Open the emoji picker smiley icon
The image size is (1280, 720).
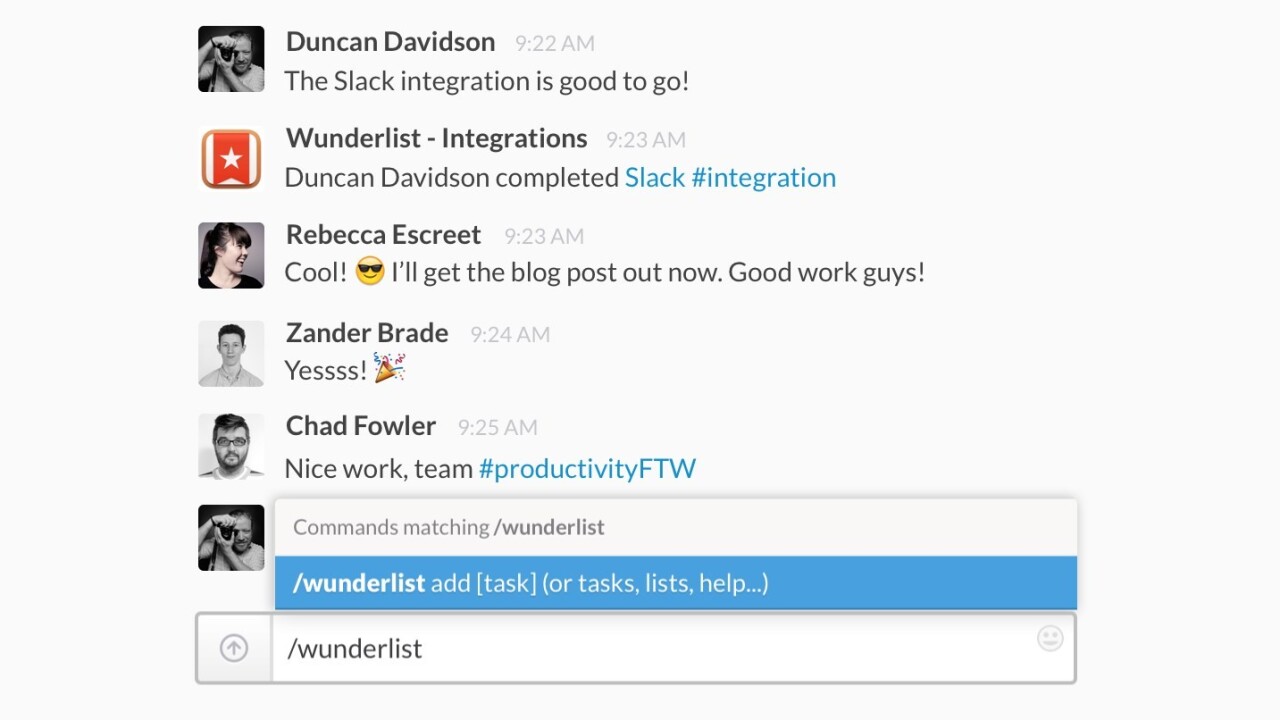(x=1050, y=638)
